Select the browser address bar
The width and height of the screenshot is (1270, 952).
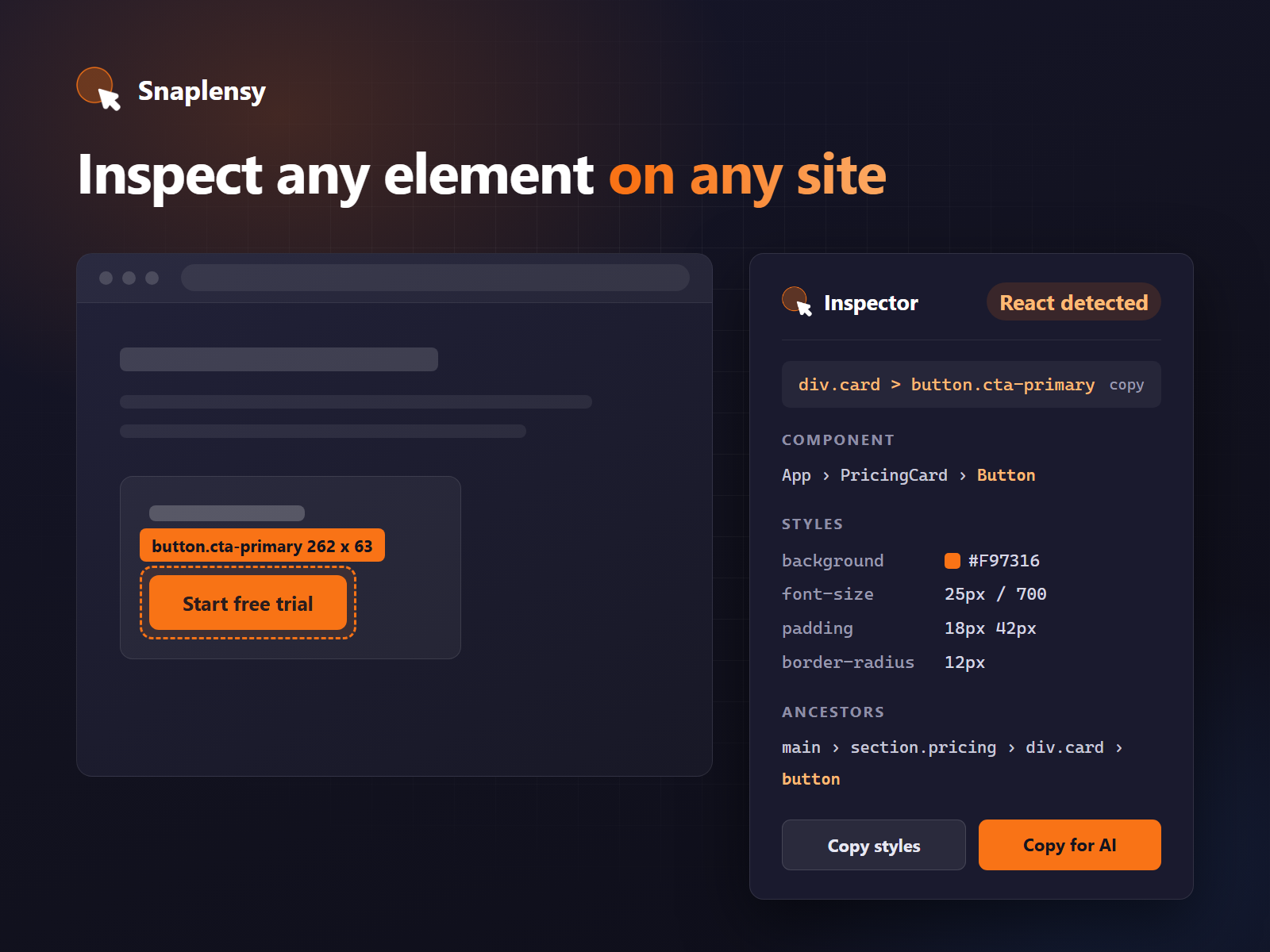[435, 278]
